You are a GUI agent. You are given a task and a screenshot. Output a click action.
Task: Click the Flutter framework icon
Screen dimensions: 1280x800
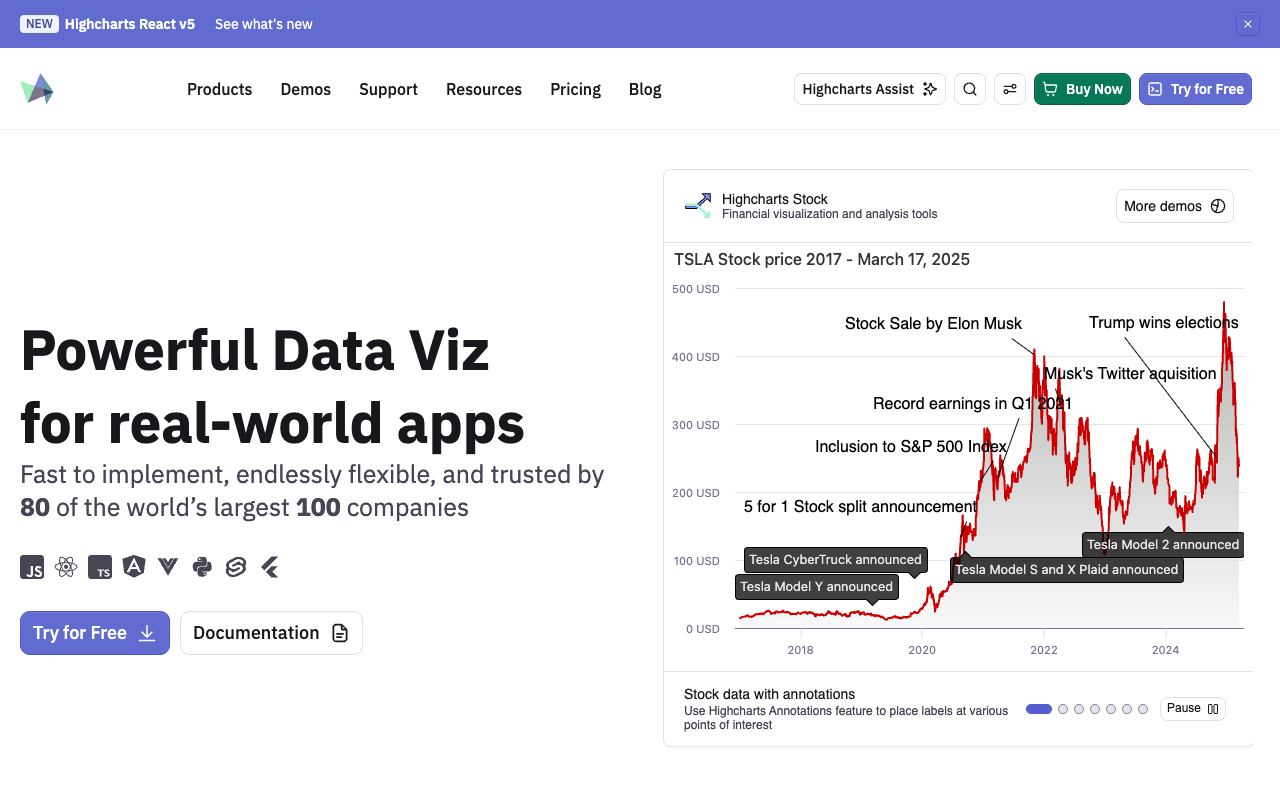pos(269,567)
